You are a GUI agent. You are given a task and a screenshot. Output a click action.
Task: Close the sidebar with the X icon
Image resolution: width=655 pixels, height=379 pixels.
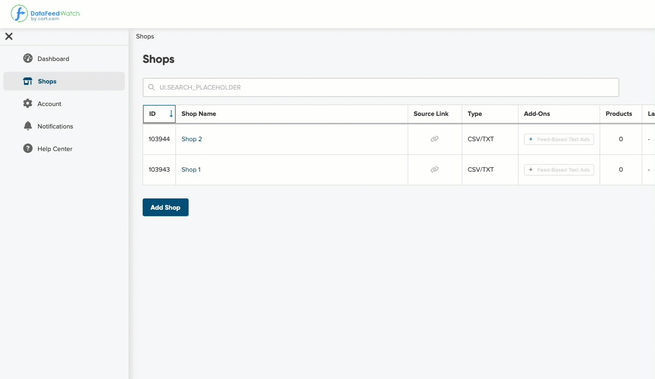(x=9, y=36)
